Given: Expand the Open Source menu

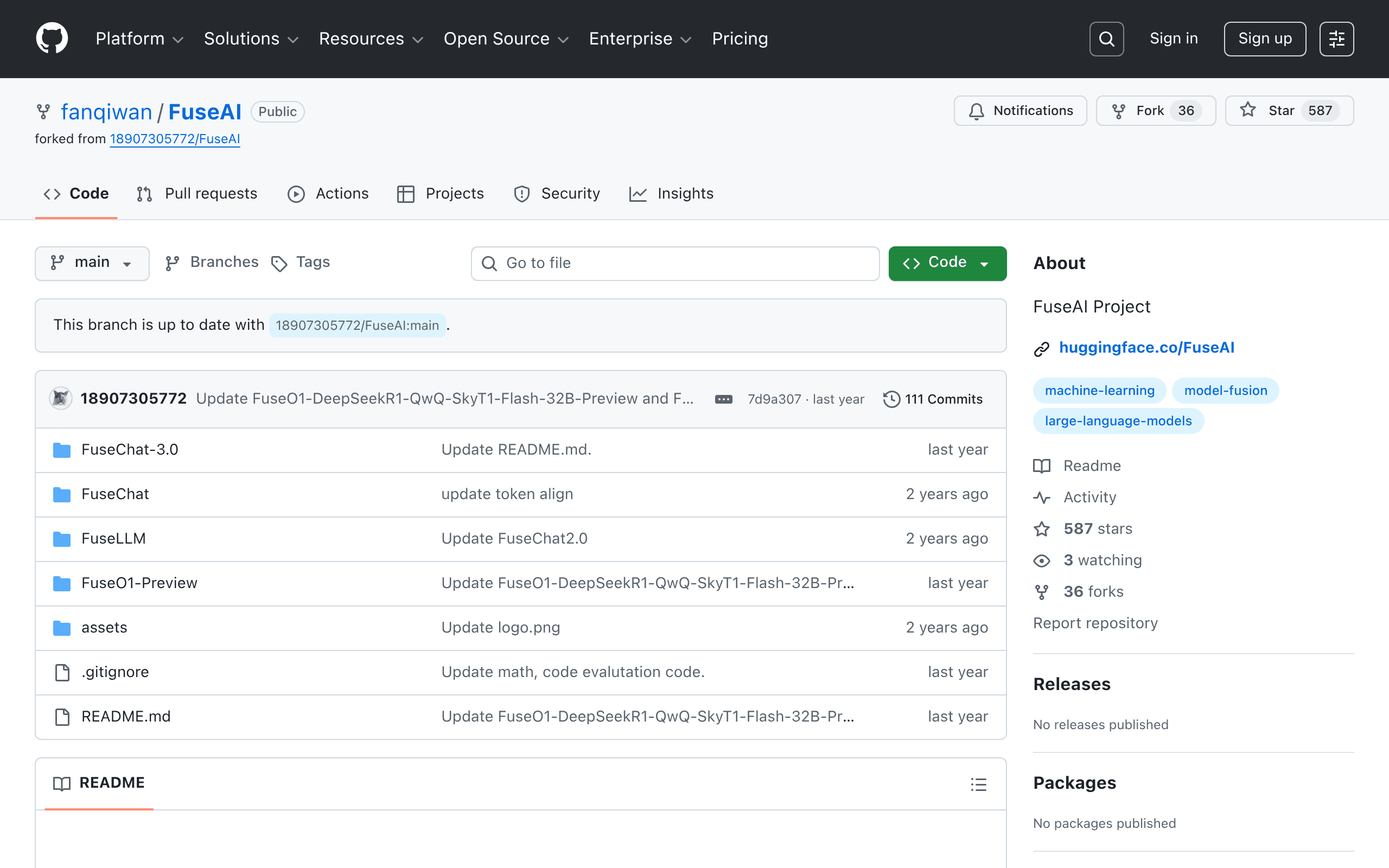Looking at the screenshot, I should (x=506, y=39).
